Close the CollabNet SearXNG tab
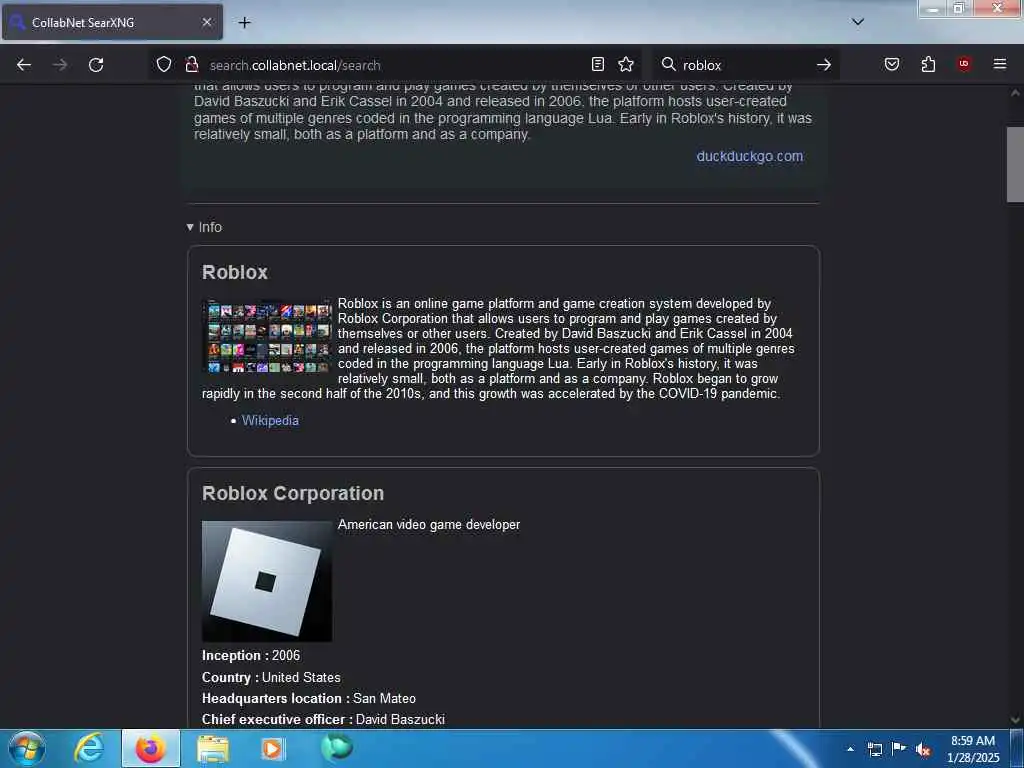Viewport: 1024px width, 768px height. (206, 22)
